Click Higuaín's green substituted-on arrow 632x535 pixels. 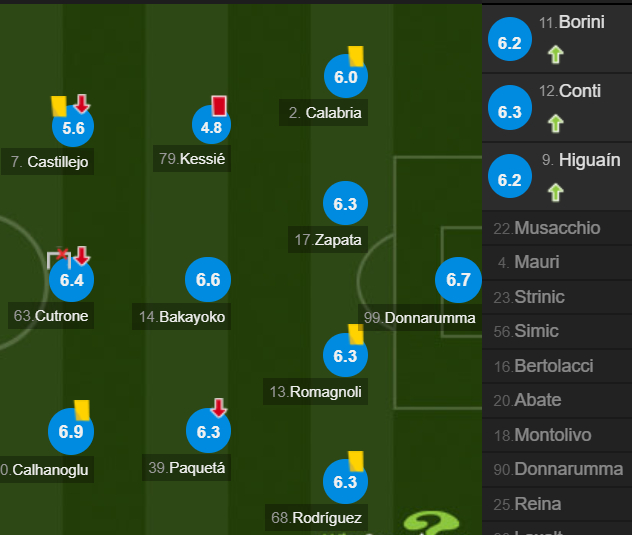555,192
